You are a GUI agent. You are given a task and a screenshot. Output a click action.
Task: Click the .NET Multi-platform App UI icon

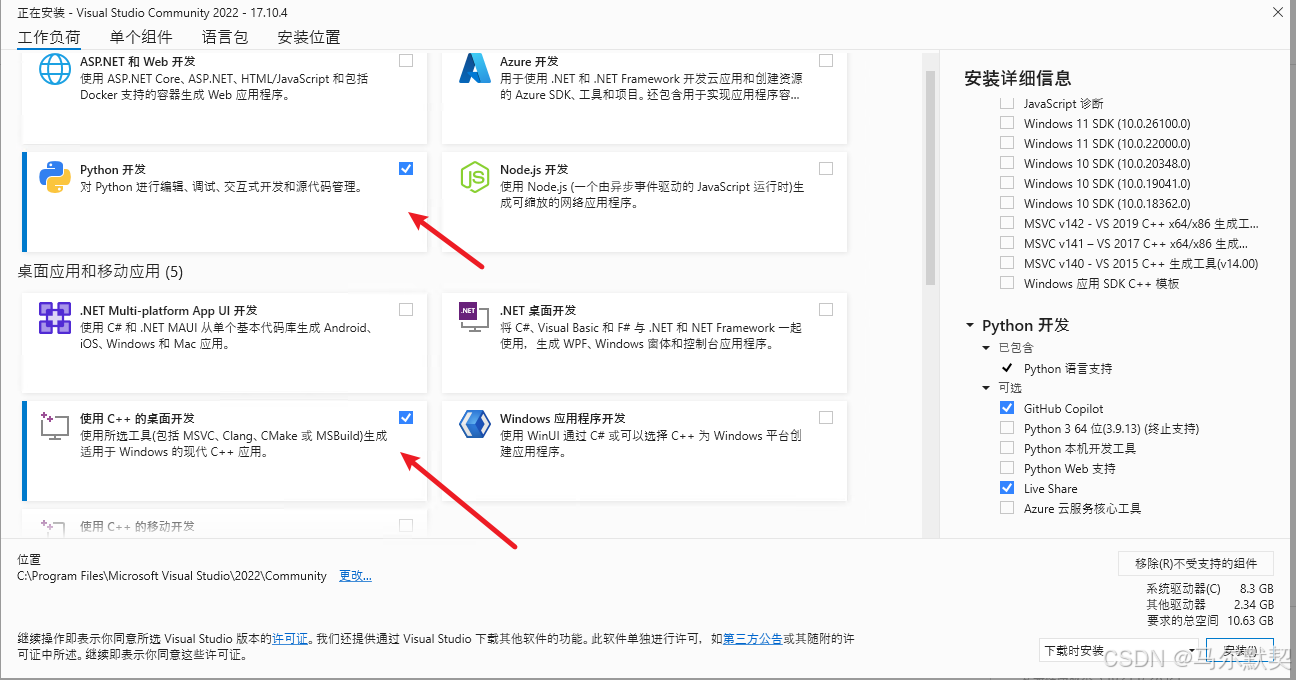tap(54, 319)
